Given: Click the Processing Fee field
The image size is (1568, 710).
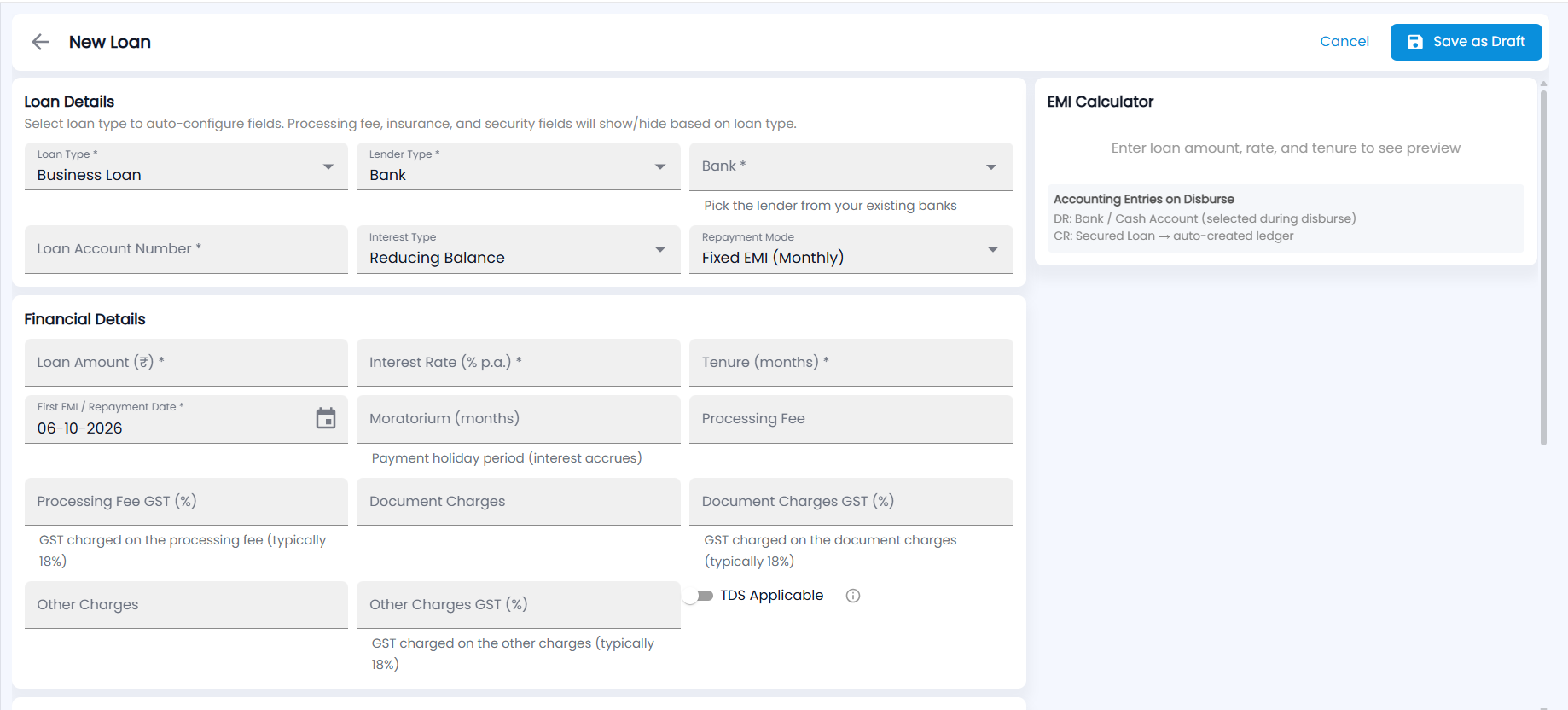Looking at the screenshot, I should (x=851, y=419).
